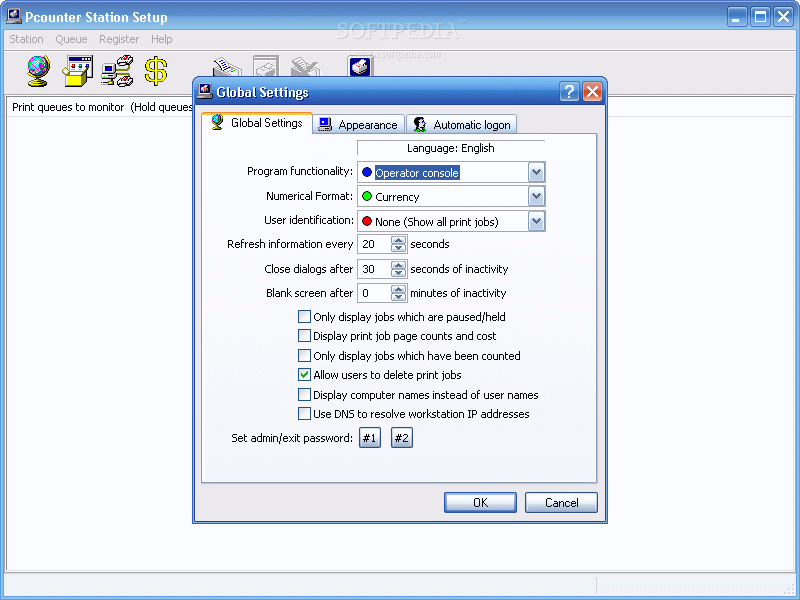Click the Refresh information every spinner arrows

coord(398,244)
